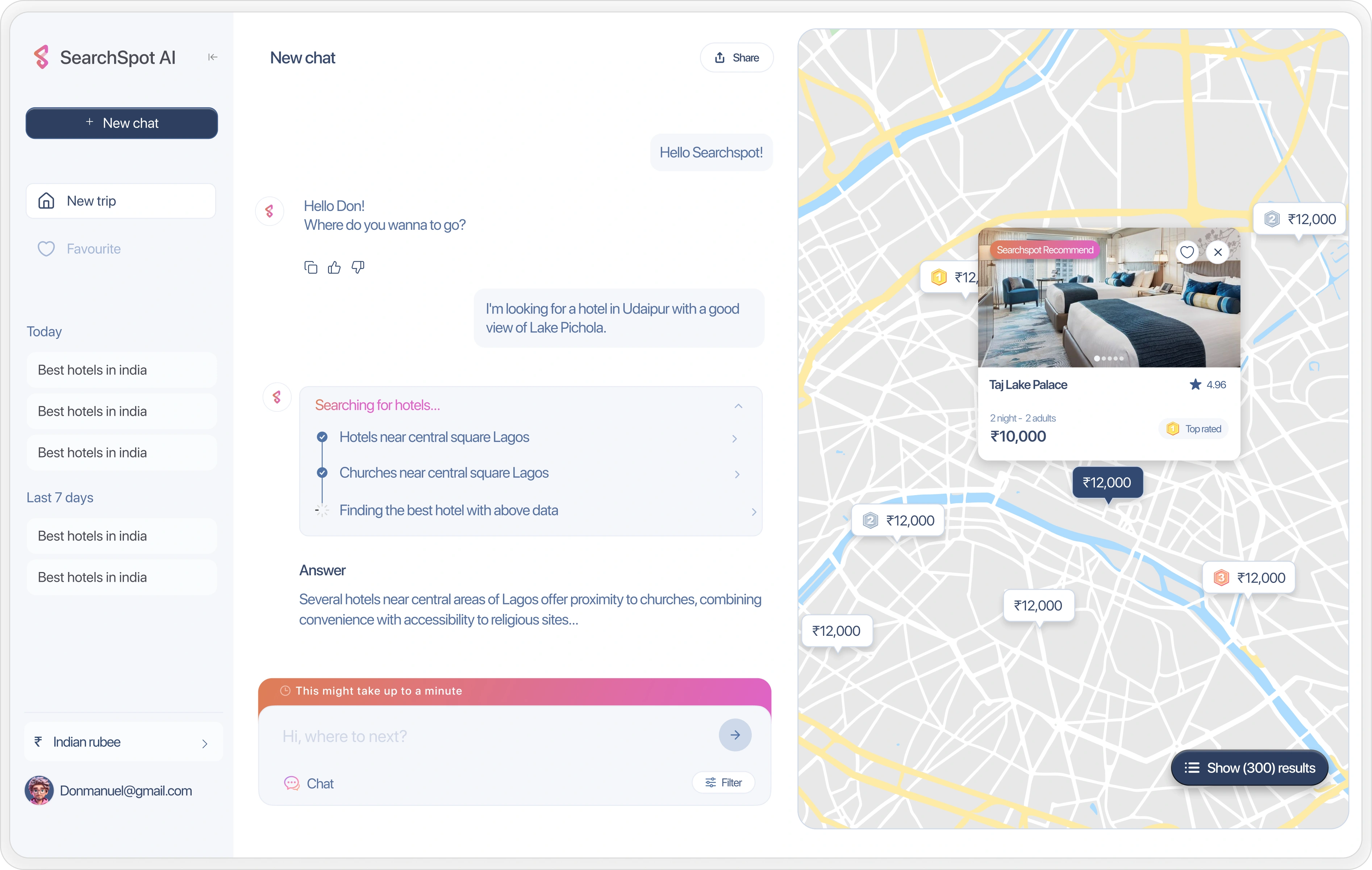Collapse the Searching for hotels panel

738,406
